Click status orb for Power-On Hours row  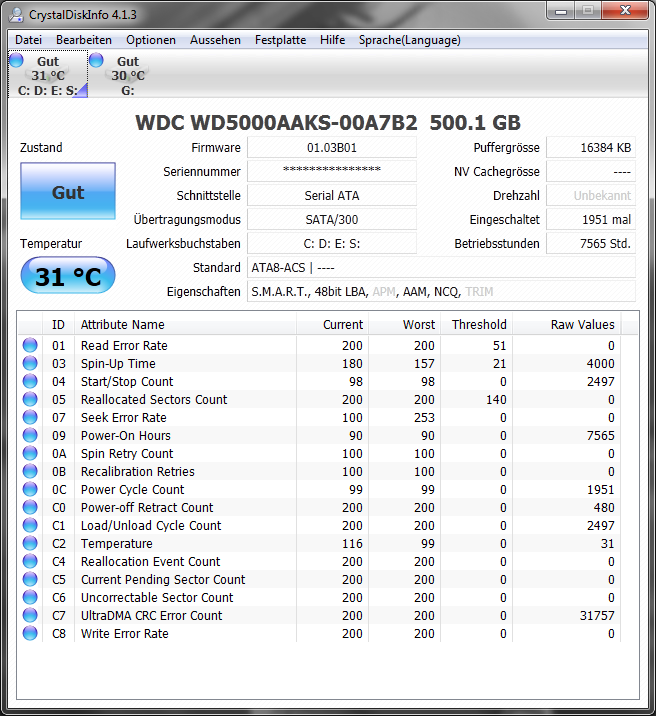click(x=30, y=435)
